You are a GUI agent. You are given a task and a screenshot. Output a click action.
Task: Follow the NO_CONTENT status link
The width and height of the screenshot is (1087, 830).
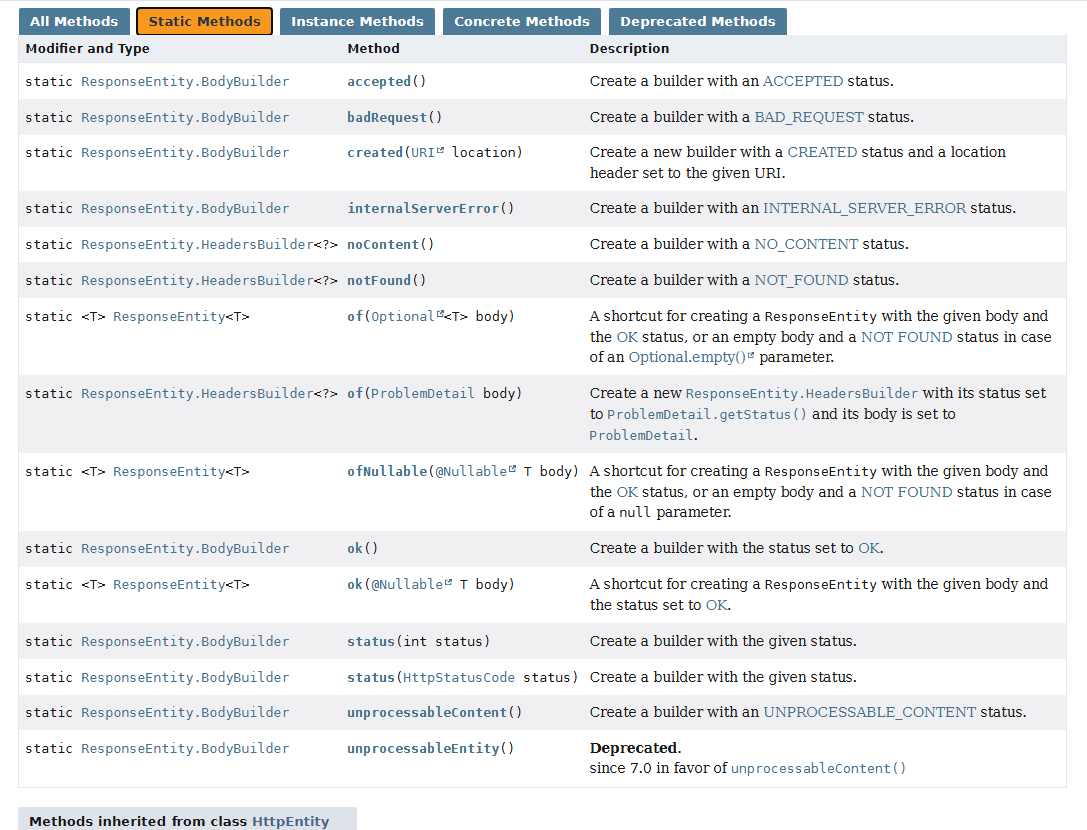tap(806, 245)
